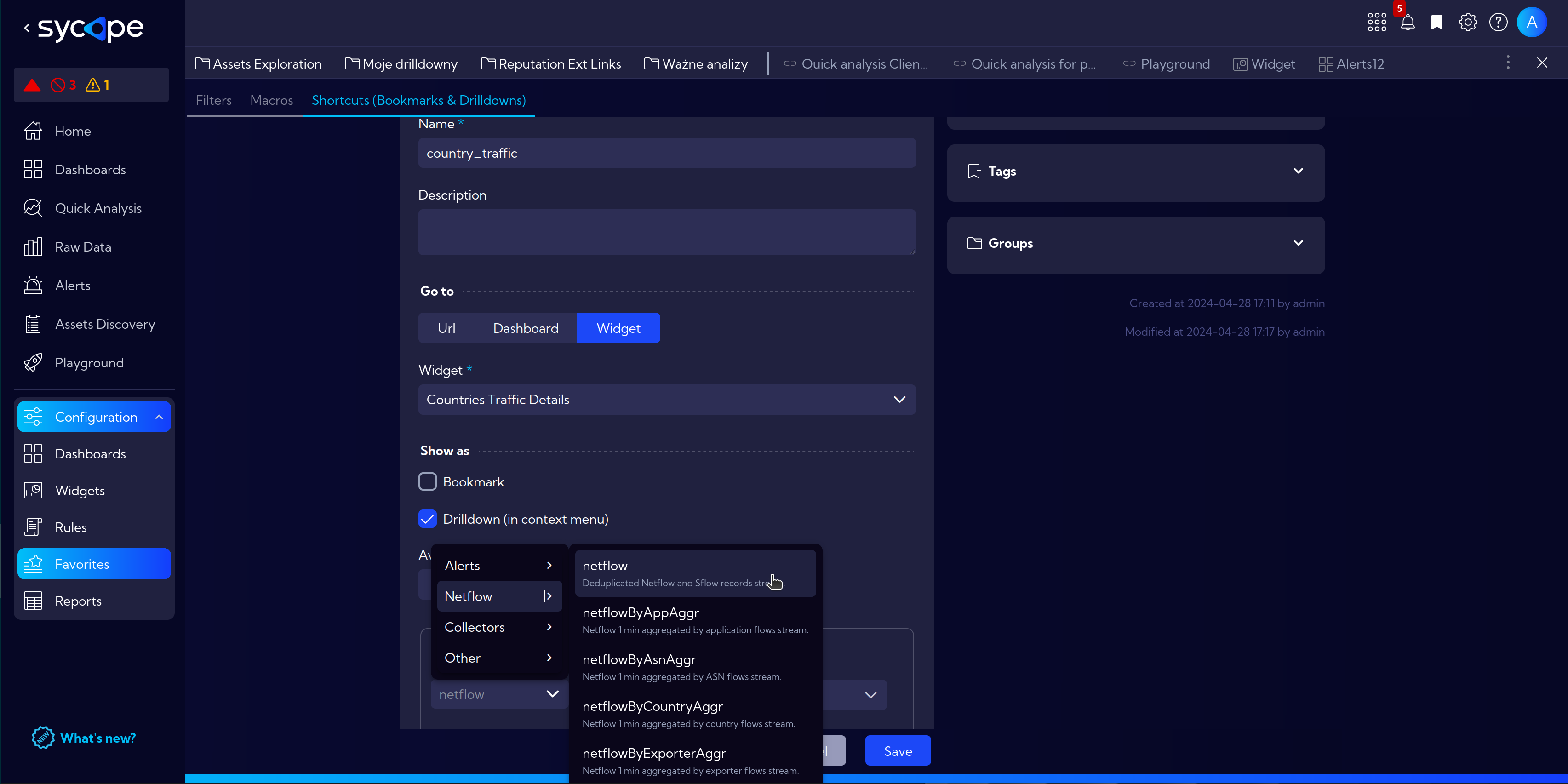Open notifications bell icon

tap(1408, 23)
